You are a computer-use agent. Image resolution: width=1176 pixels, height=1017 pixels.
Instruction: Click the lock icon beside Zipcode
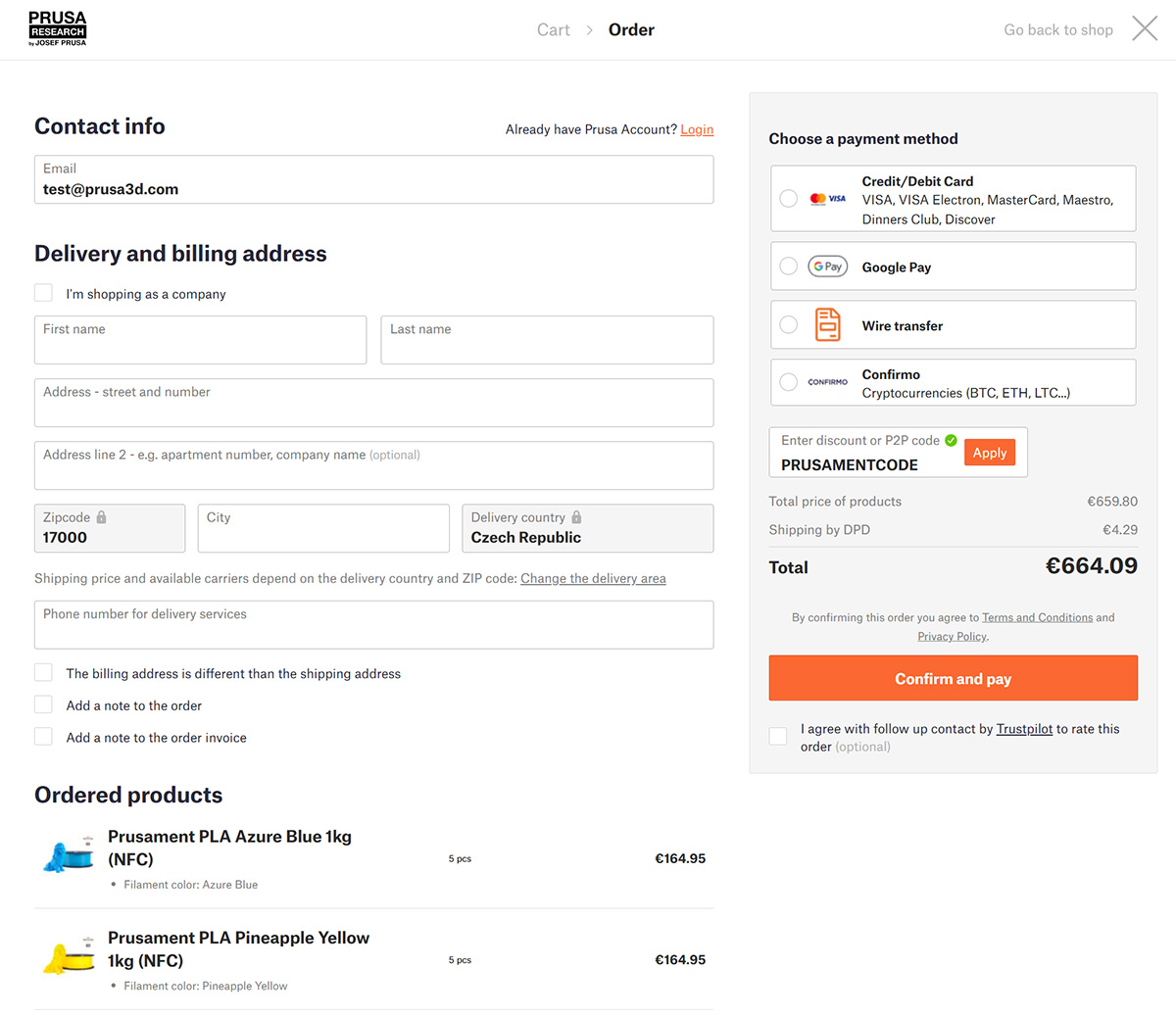[101, 517]
